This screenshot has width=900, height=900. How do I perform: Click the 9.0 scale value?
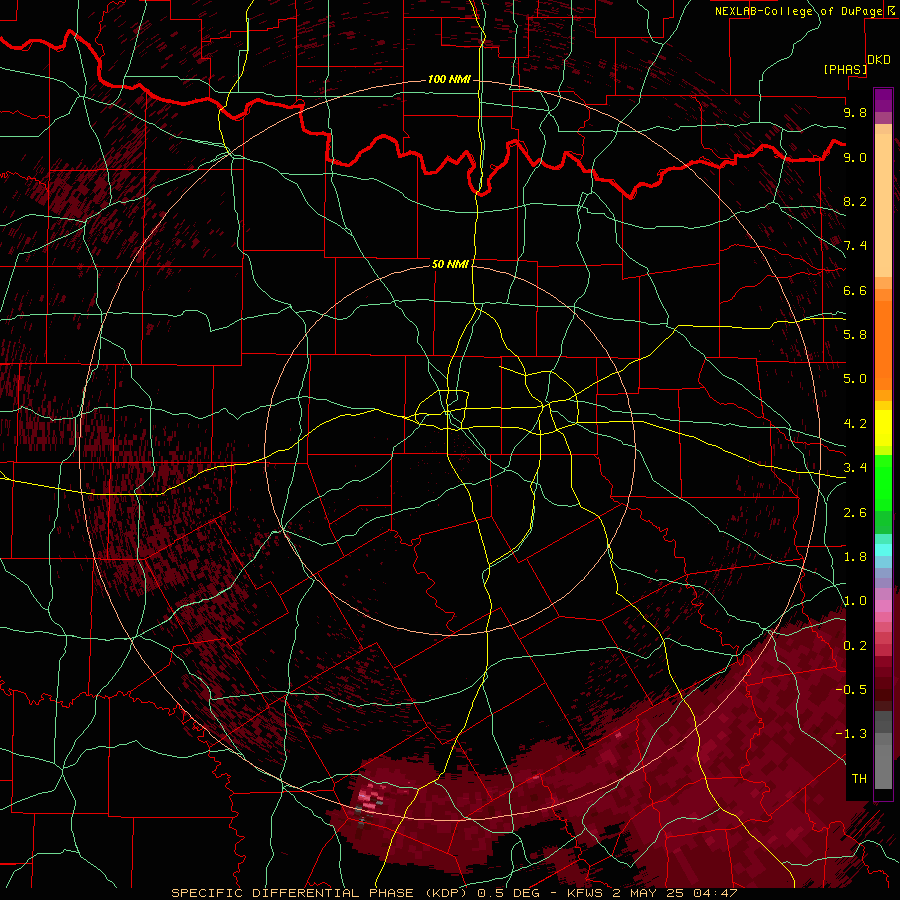pyautogui.click(x=855, y=157)
